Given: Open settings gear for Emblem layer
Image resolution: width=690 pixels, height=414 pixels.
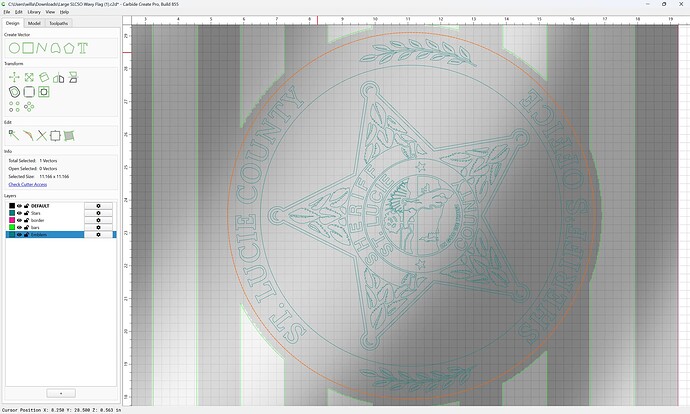Looking at the screenshot, I should point(98,234).
